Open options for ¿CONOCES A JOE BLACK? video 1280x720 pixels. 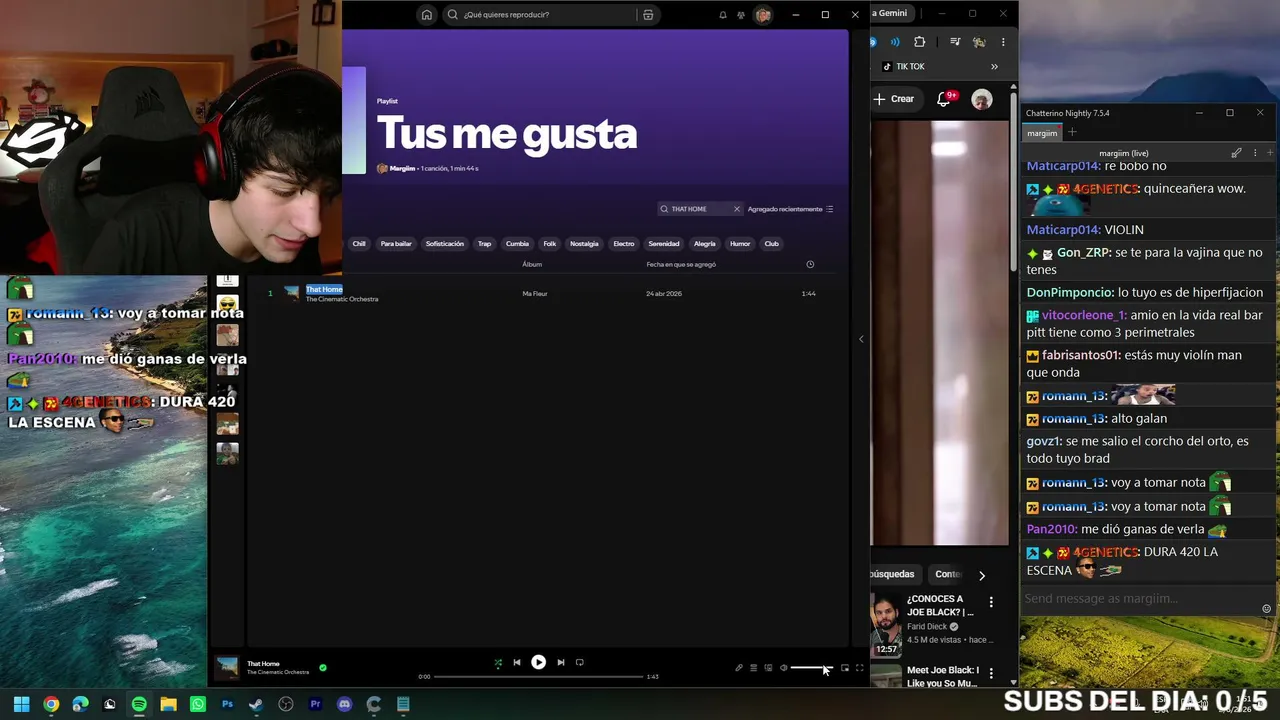point(991,602)
